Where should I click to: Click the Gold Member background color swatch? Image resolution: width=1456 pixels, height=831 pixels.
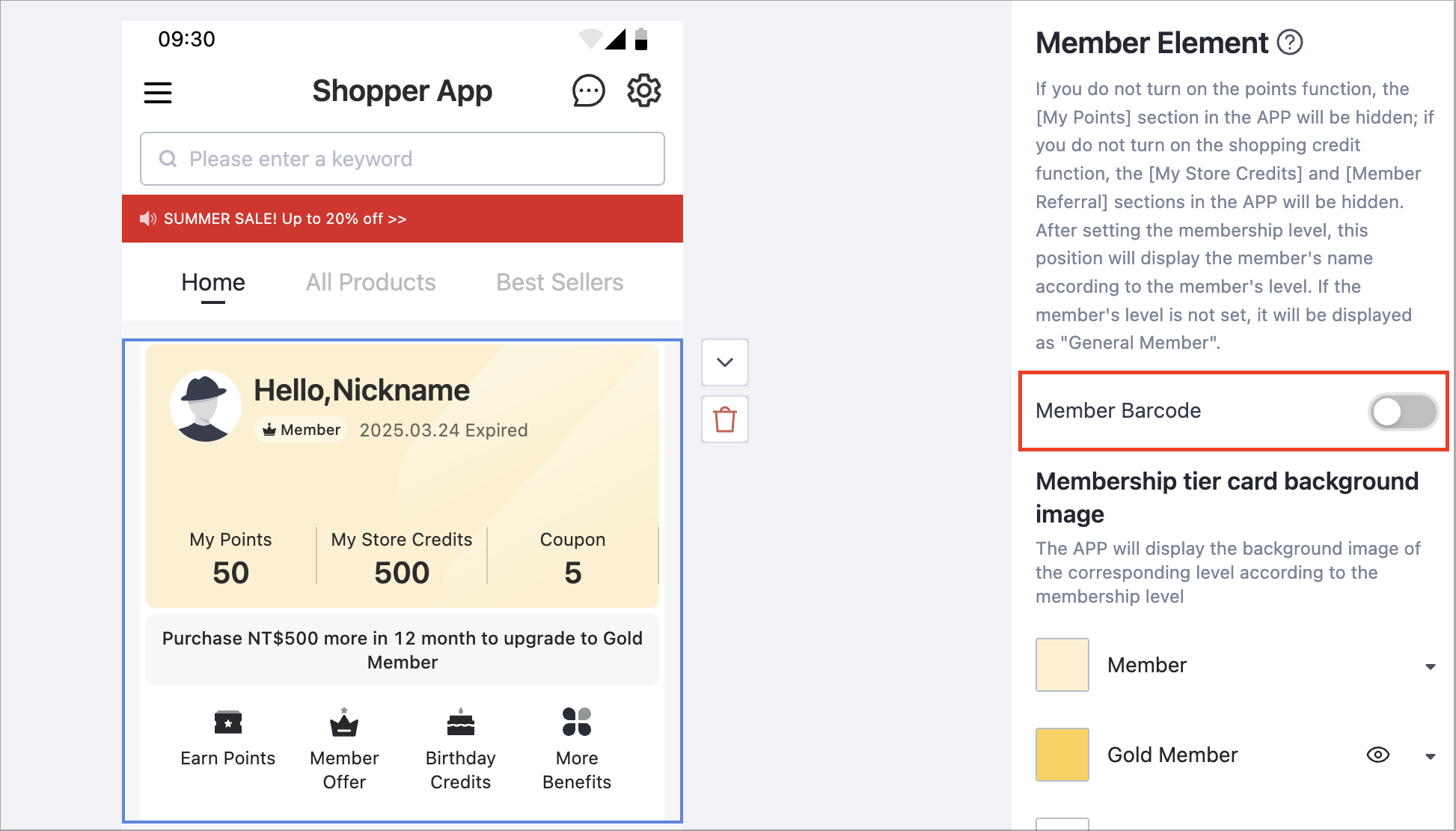tap(1062, 755)
